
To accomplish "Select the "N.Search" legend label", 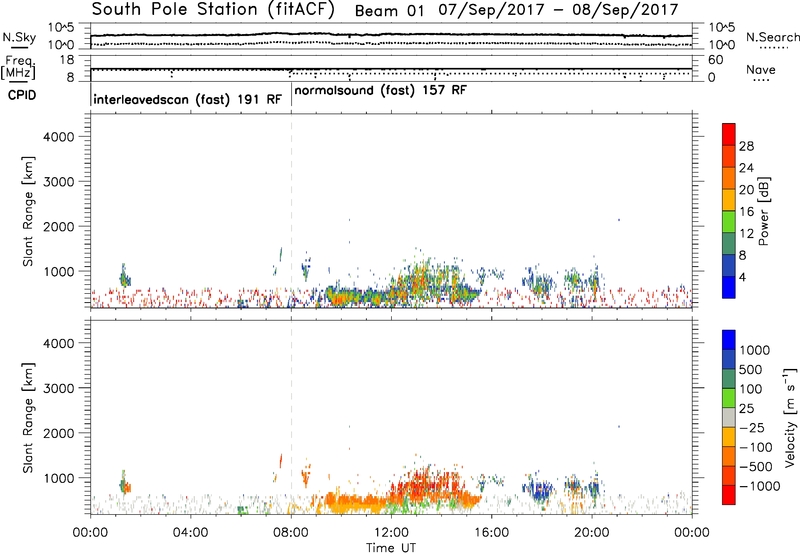I will (772, 37).
